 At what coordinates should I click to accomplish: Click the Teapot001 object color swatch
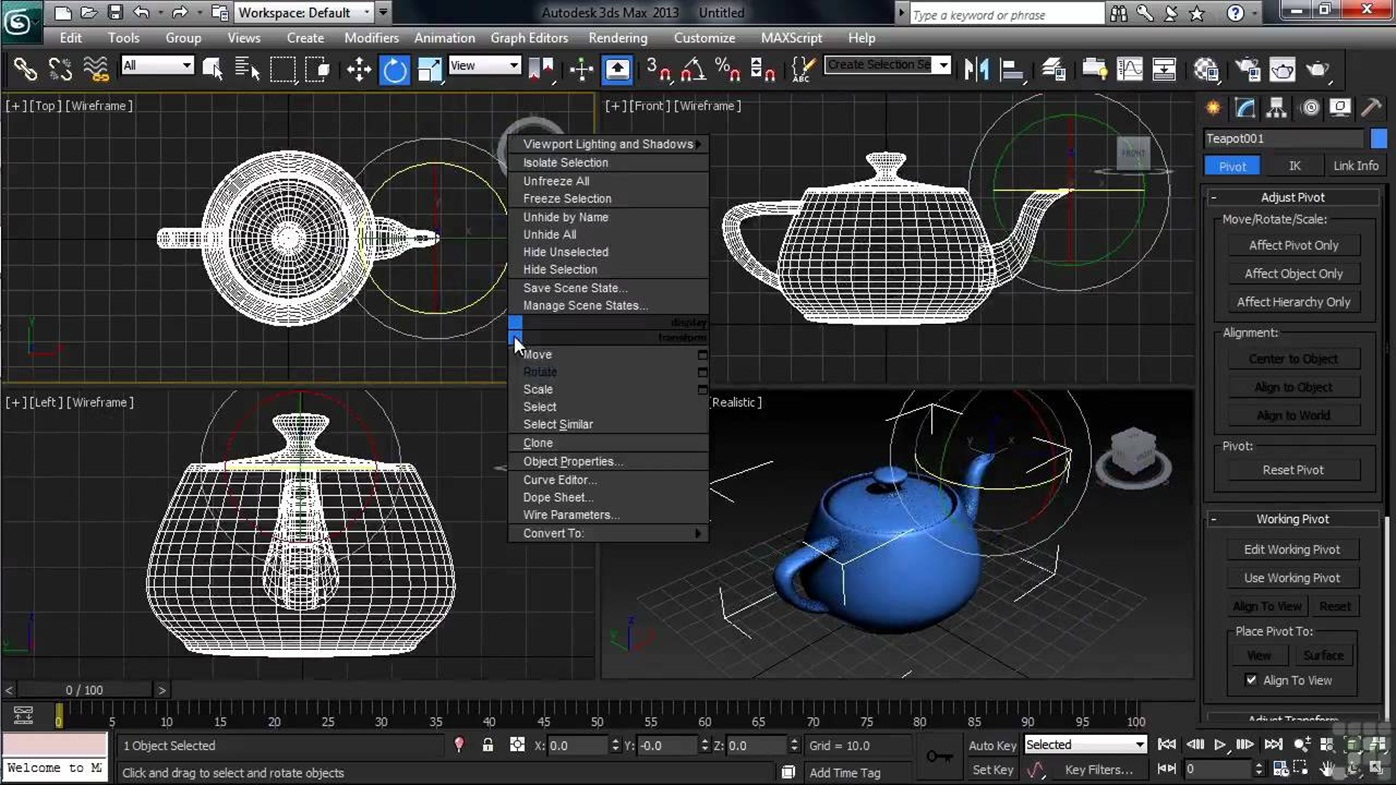1379,139
